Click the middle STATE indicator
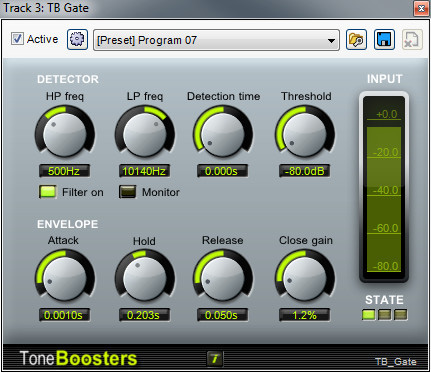 tap(384, 315)
